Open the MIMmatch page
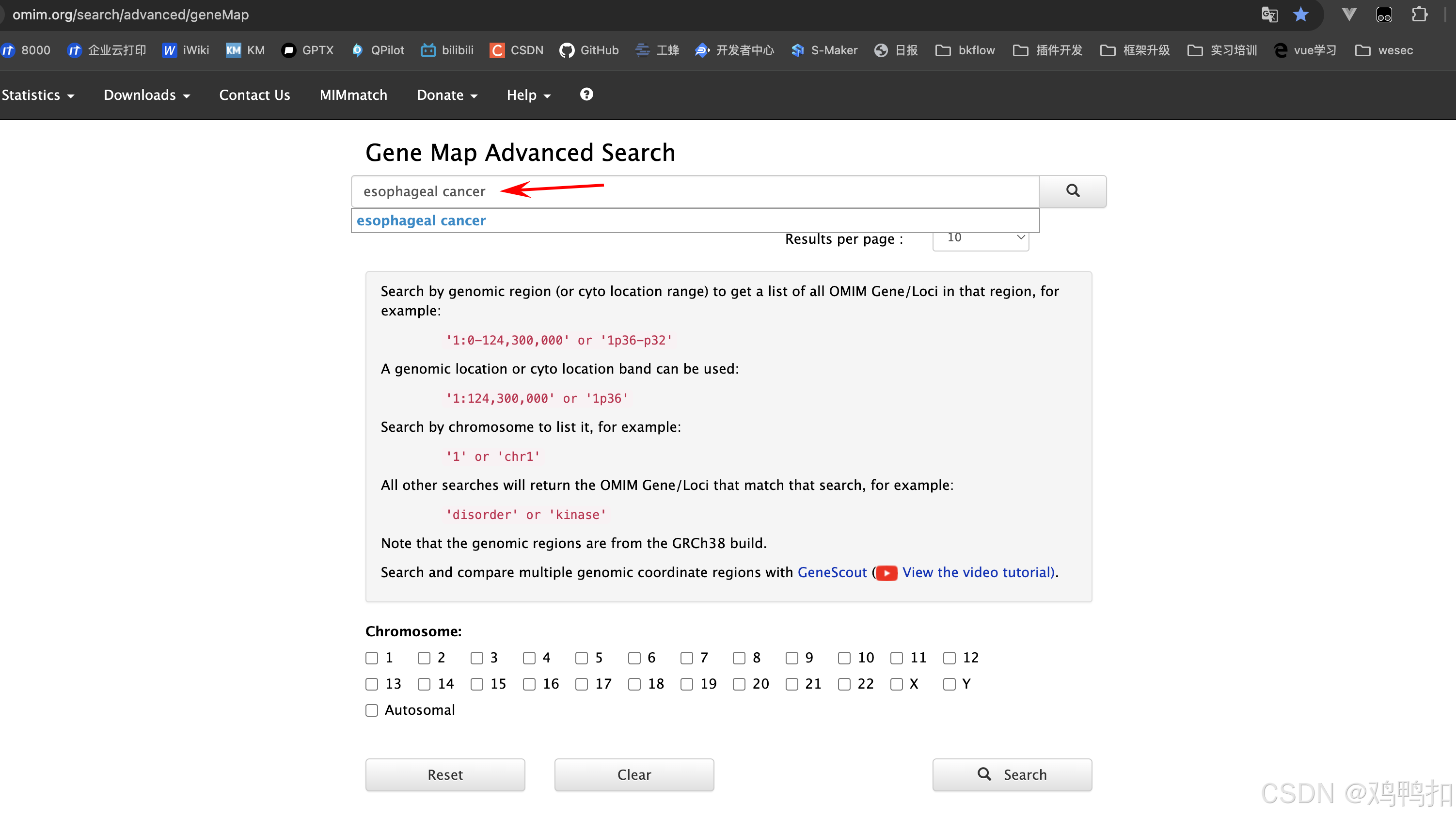The image size is (1456, 818). tap(353, 95)
